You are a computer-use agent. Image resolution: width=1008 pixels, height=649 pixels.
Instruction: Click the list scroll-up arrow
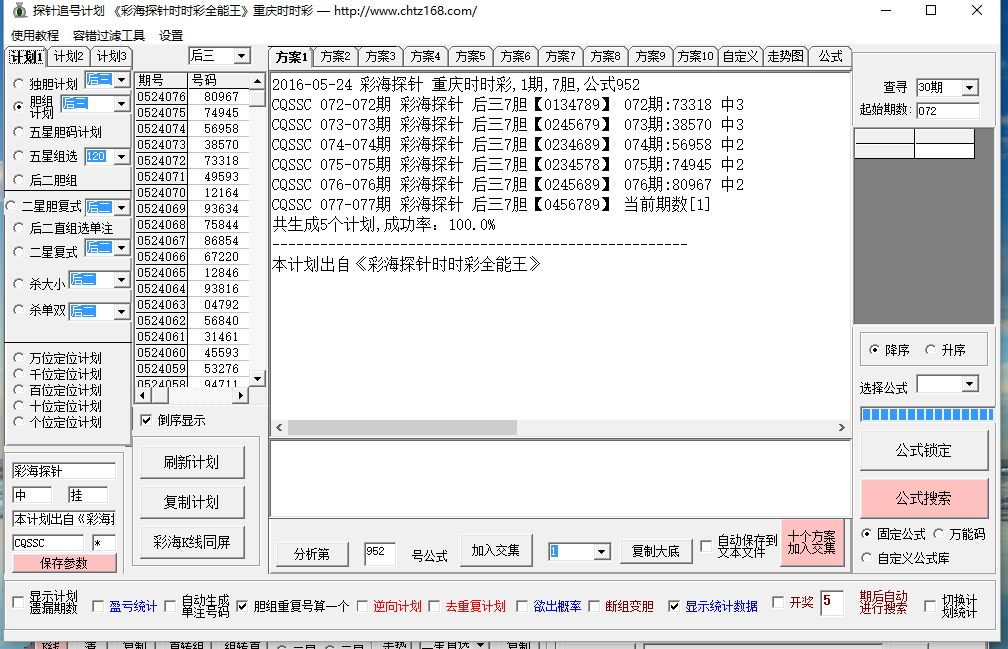coord(257,81)
